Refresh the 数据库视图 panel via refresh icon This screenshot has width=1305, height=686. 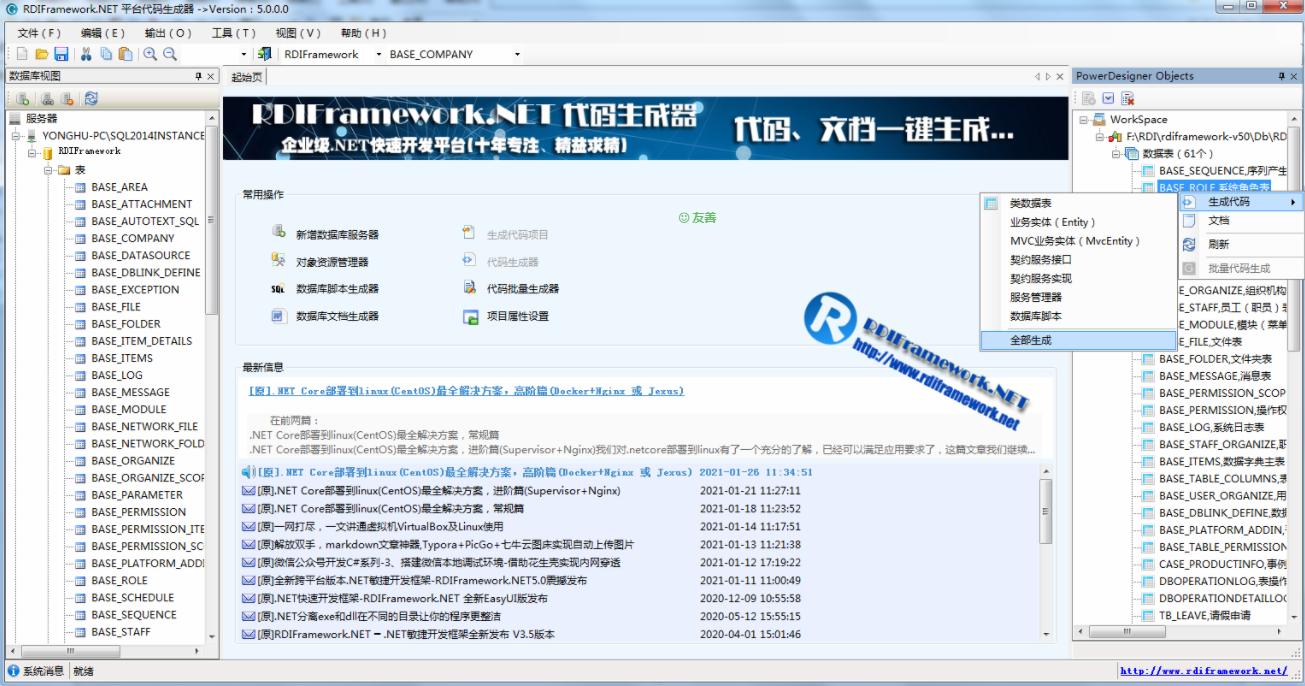click(91, 98)
